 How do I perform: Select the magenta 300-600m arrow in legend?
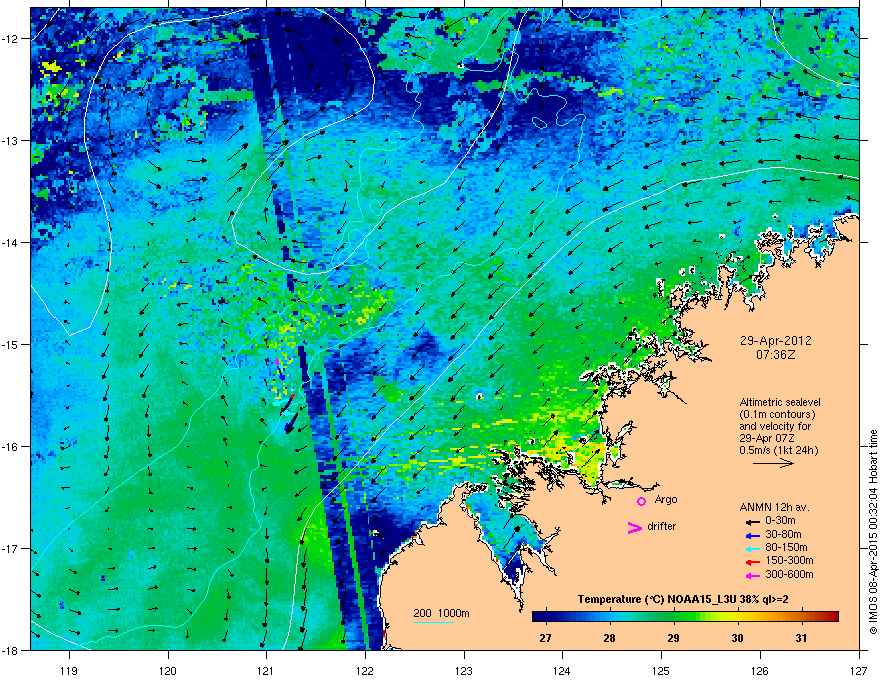coord(753,575)
